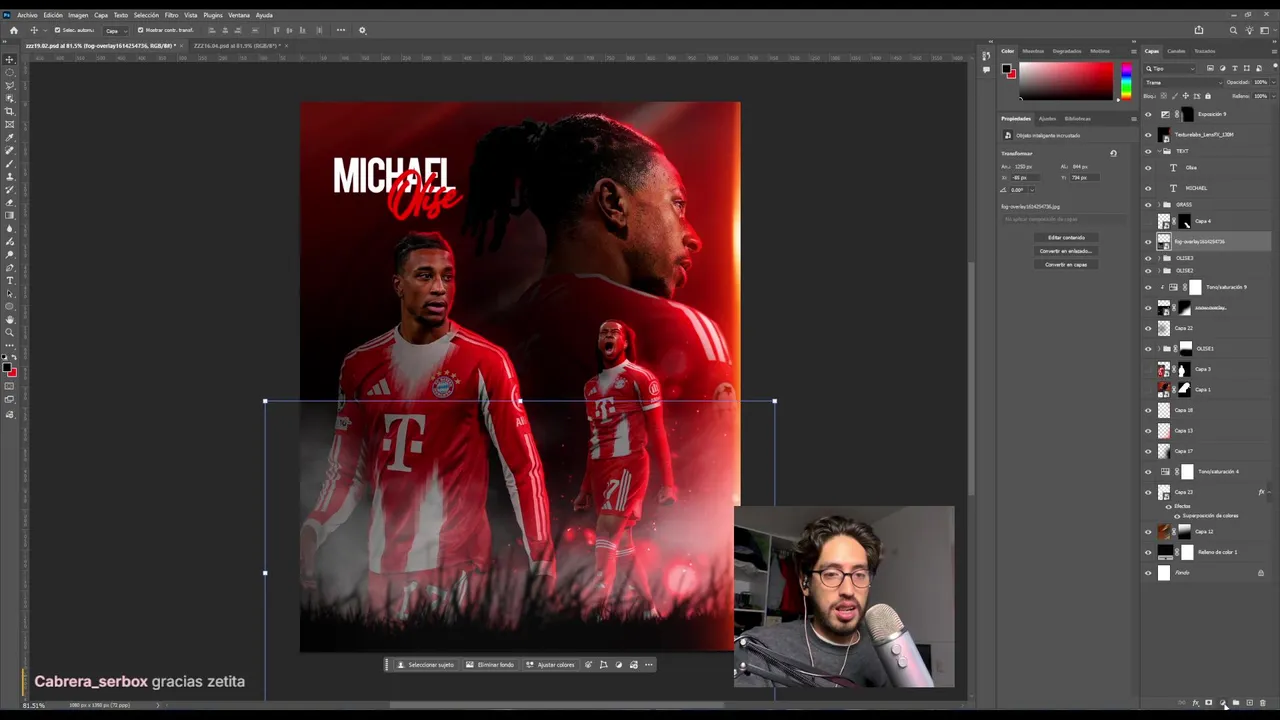
Task: Click the Editar contenido button
Action: pos(1066,238)
